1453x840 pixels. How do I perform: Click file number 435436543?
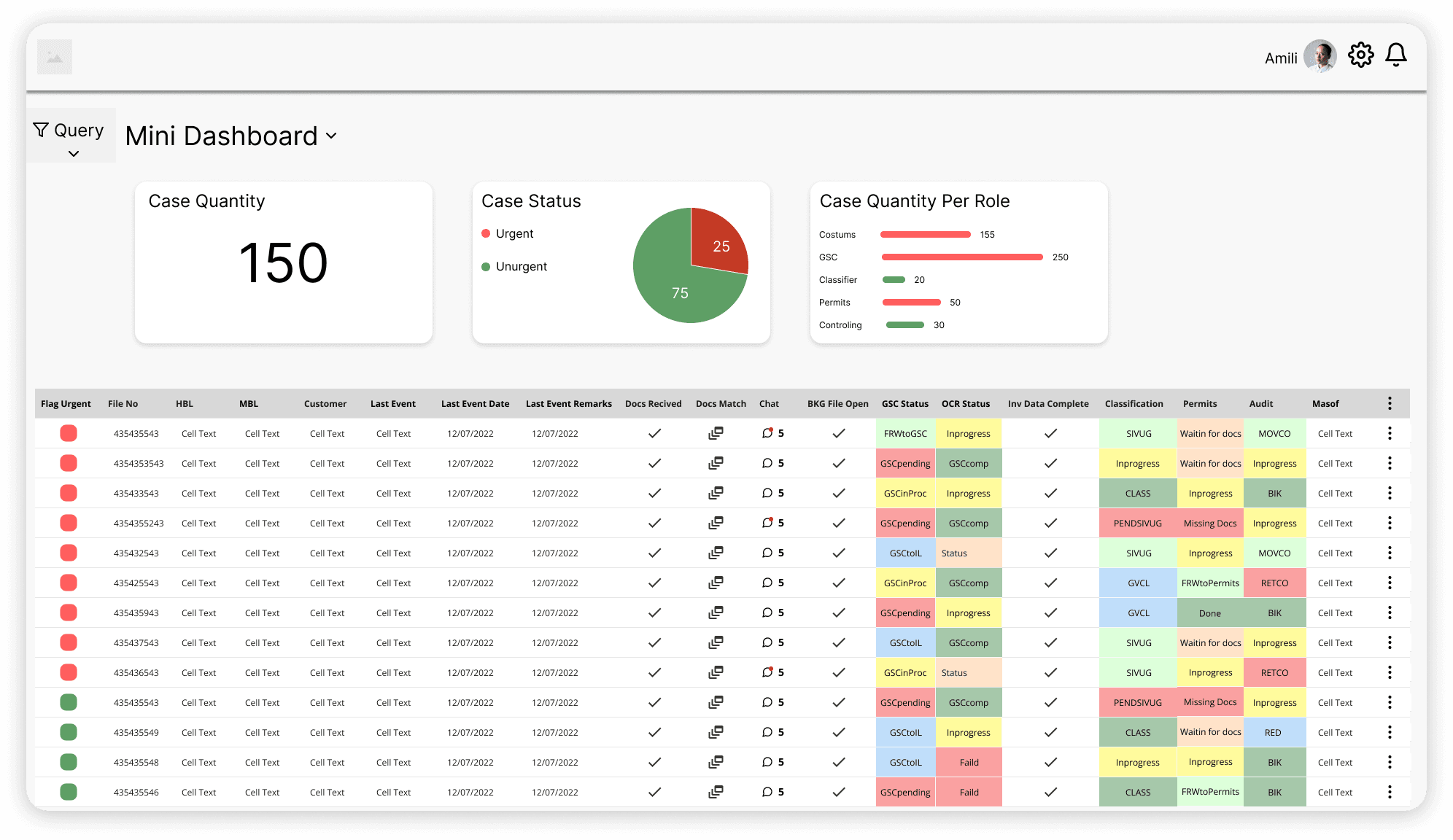pos(136,672)
